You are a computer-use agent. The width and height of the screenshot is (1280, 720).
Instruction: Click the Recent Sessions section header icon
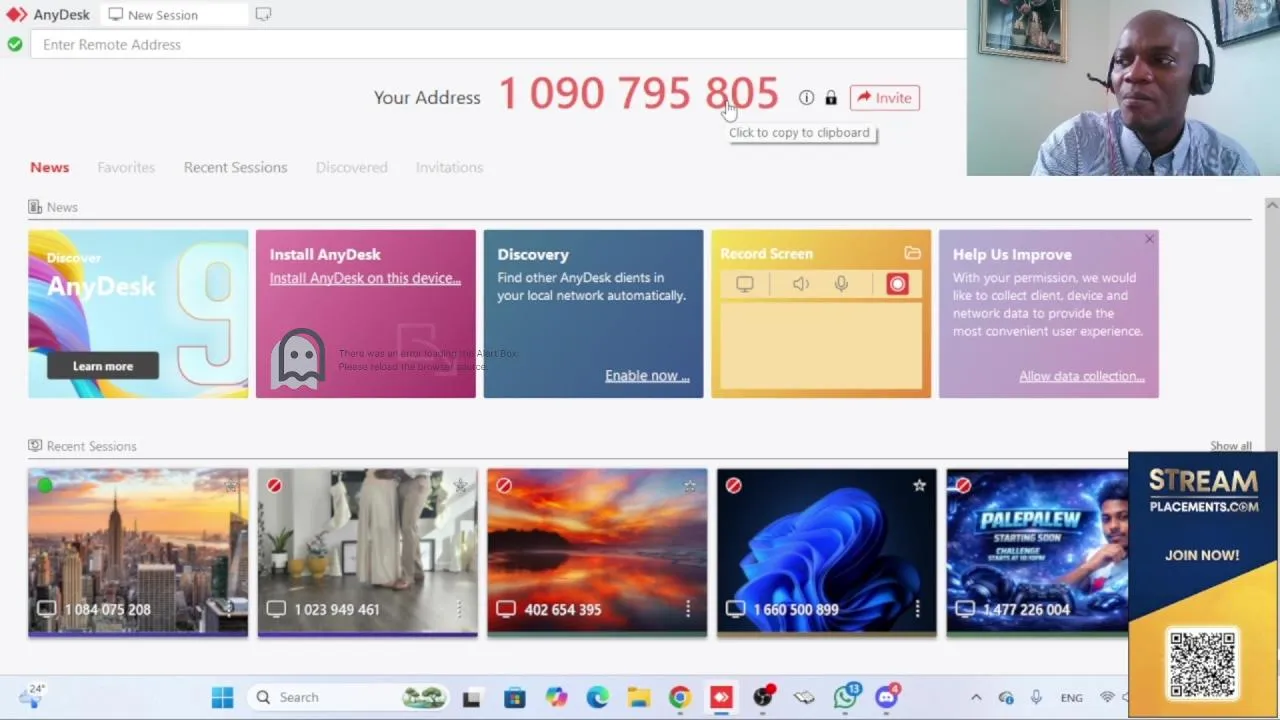pyautogui.click(x=35, y=446)
